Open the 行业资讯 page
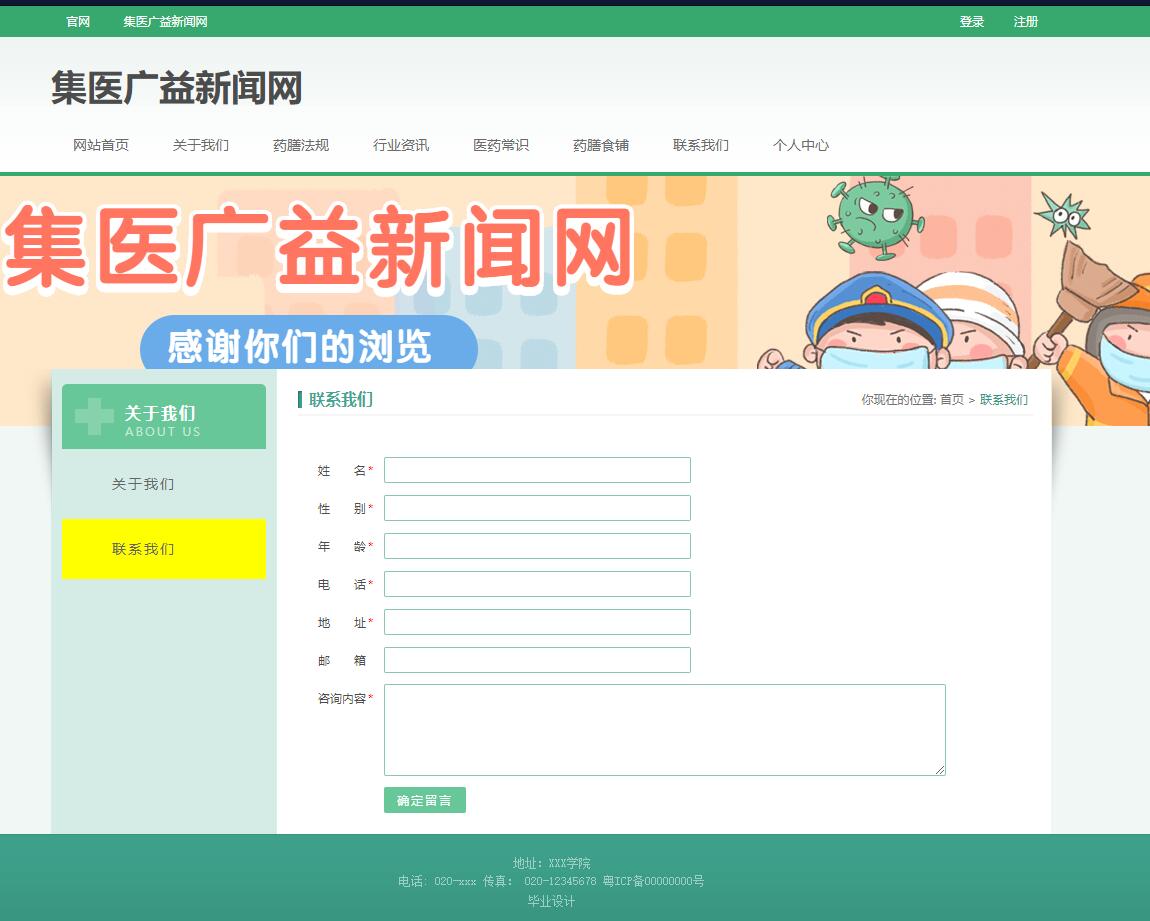 400,144
